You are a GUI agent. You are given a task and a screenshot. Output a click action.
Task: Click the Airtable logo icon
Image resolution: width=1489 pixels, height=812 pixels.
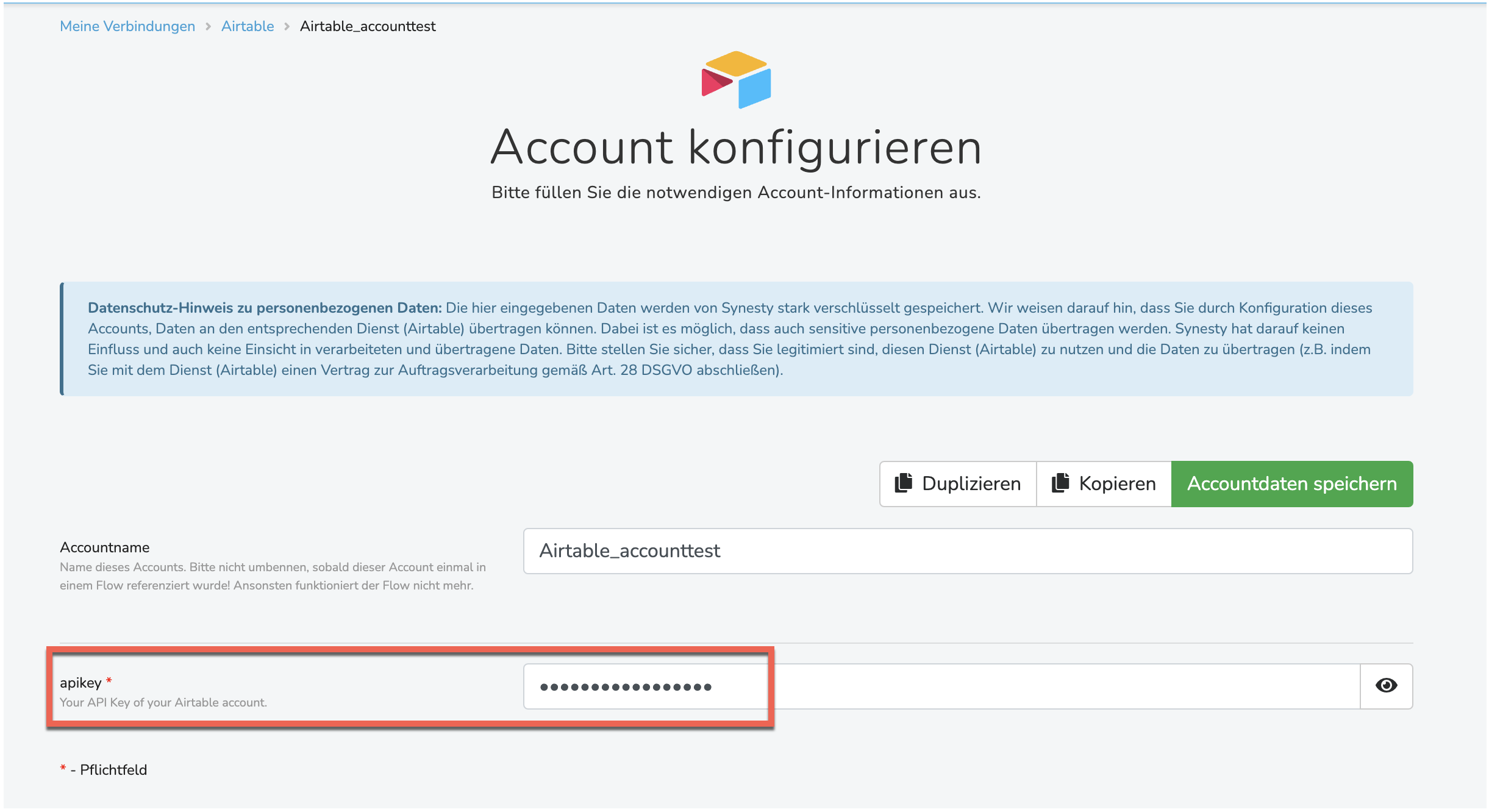pyautogui.click(x=737, y=80)
